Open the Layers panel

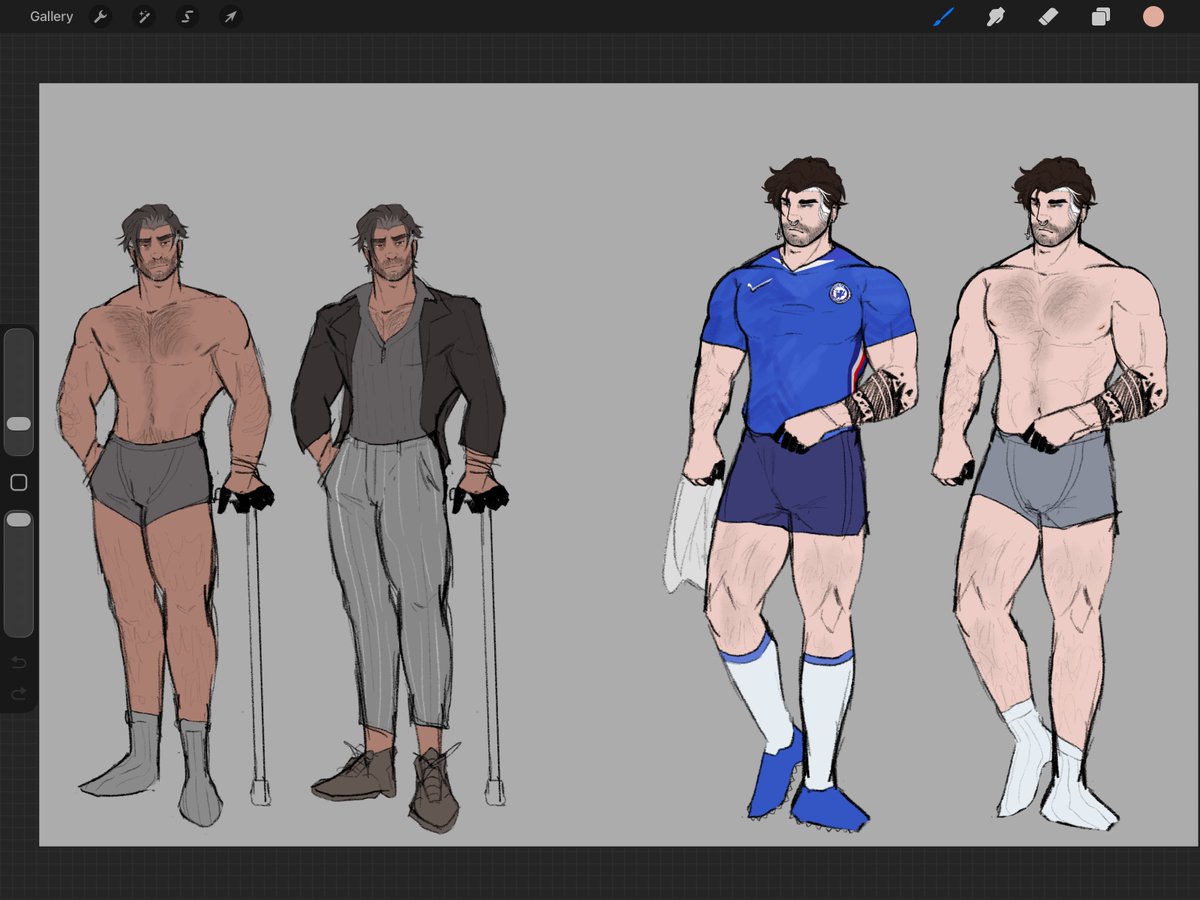tap(1101, 17)
